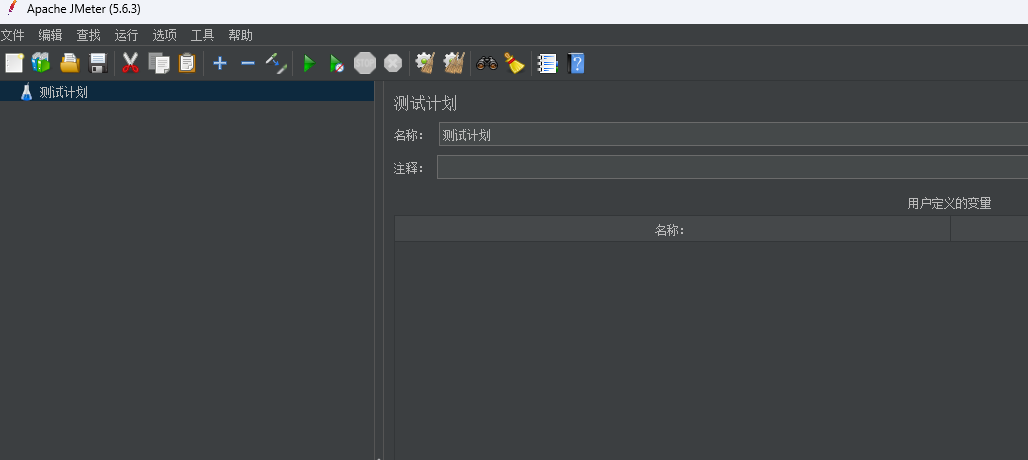
Task: Open the 运行 menu
Action: 127,35
